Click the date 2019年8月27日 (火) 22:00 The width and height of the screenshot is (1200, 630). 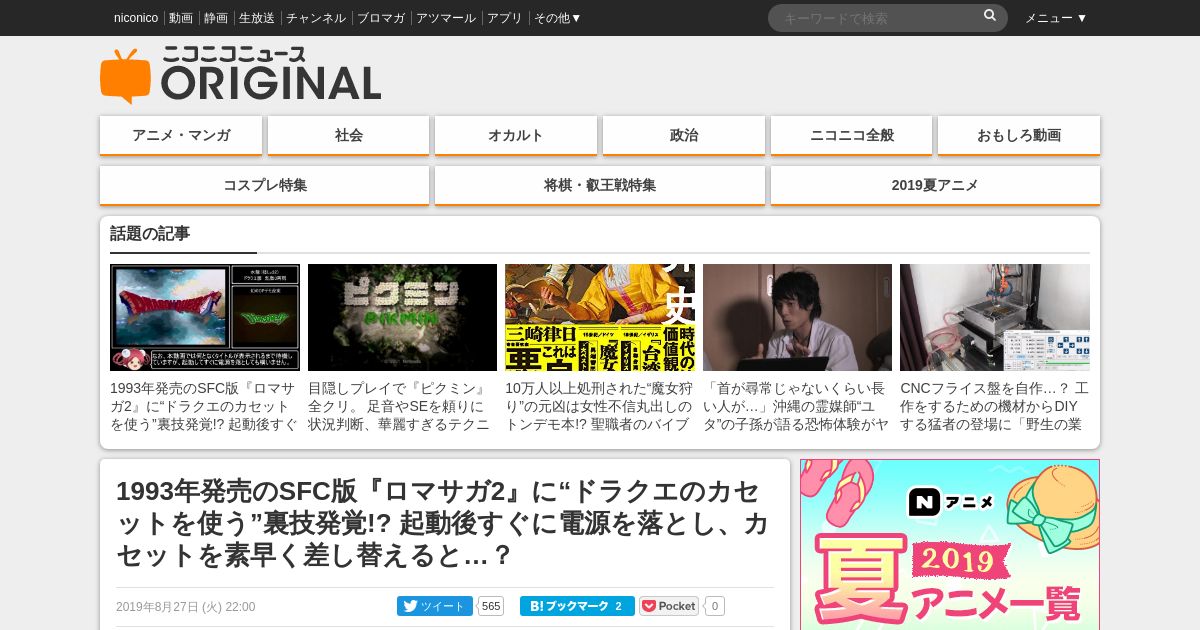click(x=185, y=607)
